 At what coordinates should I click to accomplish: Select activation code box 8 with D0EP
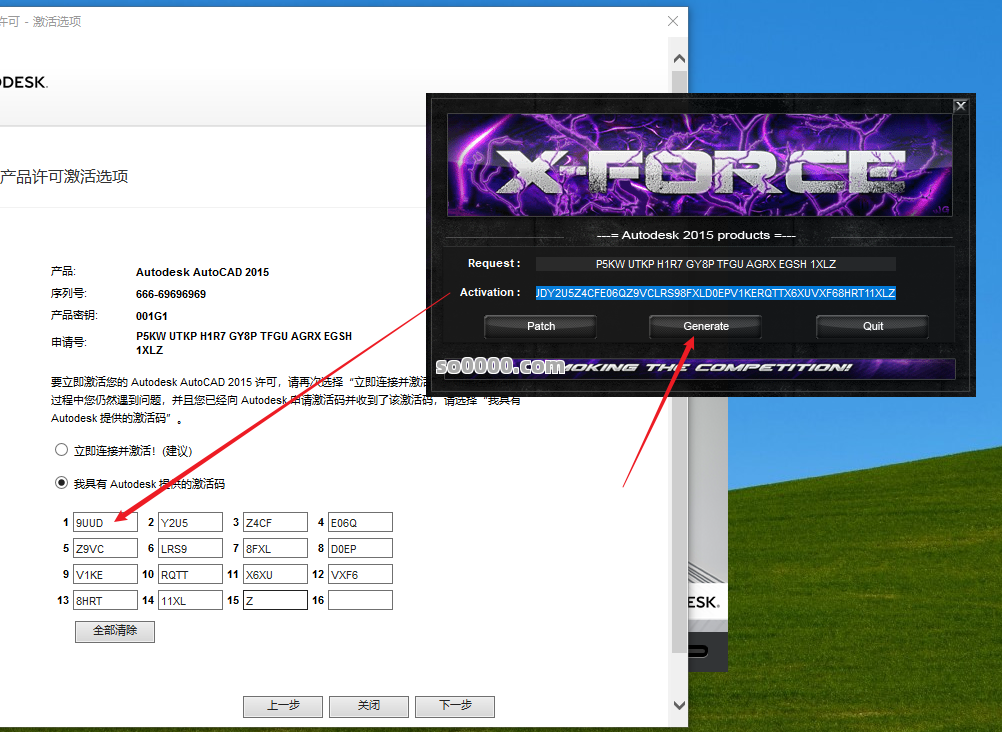(360, 548)
